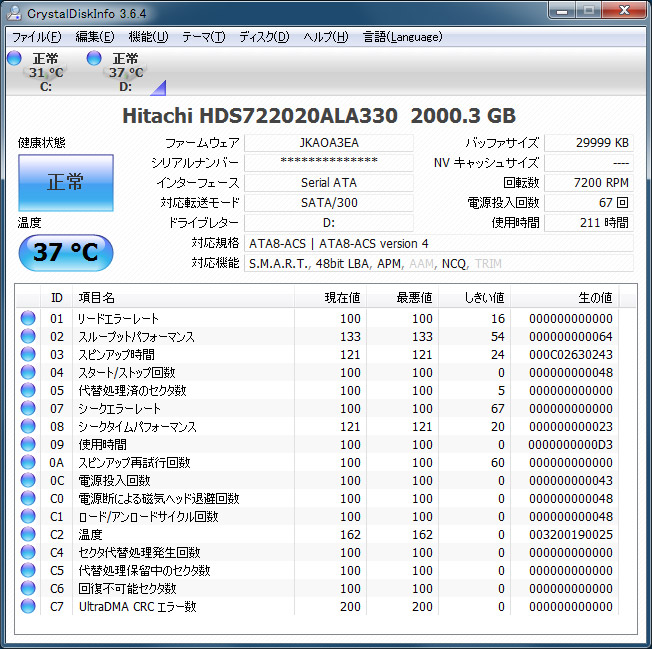Click the blue status orb for drive D:

point(94,59)
